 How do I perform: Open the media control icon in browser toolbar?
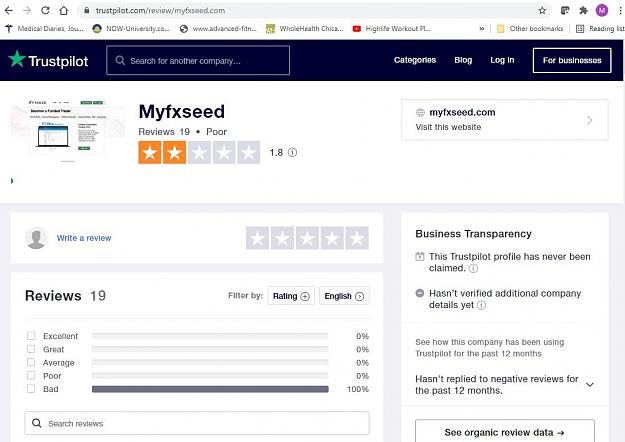pos(564,10)
